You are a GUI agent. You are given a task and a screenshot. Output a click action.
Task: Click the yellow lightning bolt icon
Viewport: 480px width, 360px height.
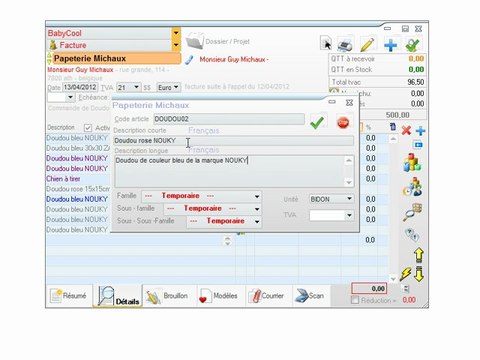click(x=406, y=274)
